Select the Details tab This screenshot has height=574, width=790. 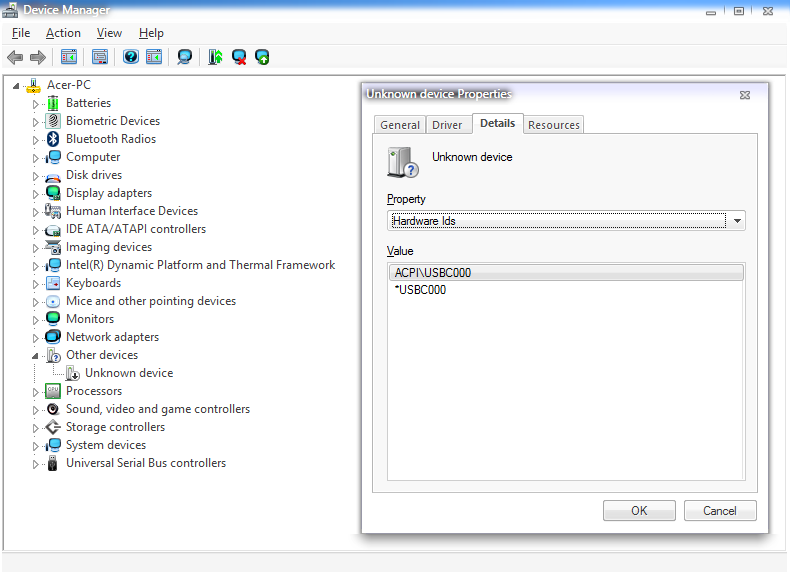(x=497, y=123)
